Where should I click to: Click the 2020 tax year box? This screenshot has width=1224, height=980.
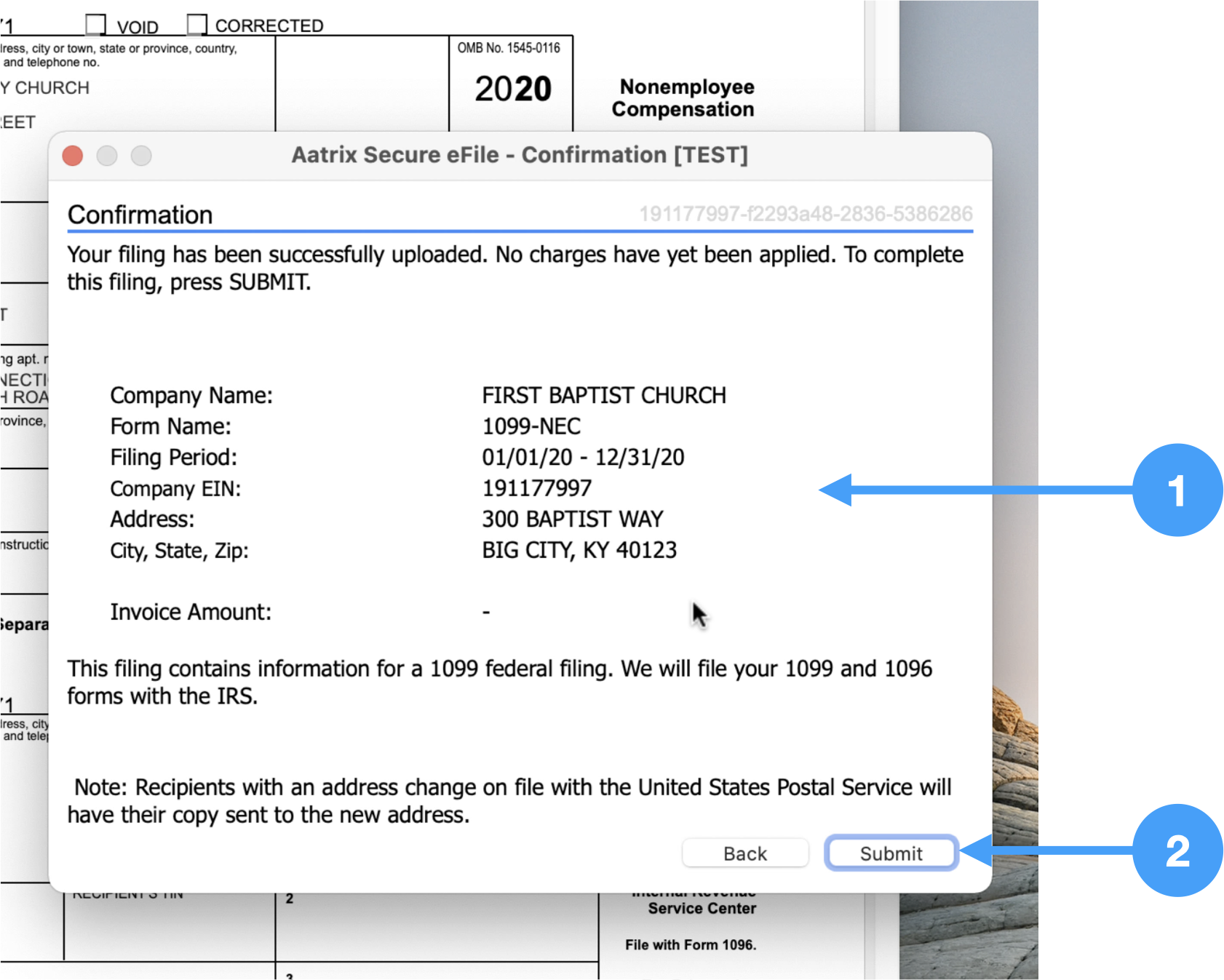[512, 89]
